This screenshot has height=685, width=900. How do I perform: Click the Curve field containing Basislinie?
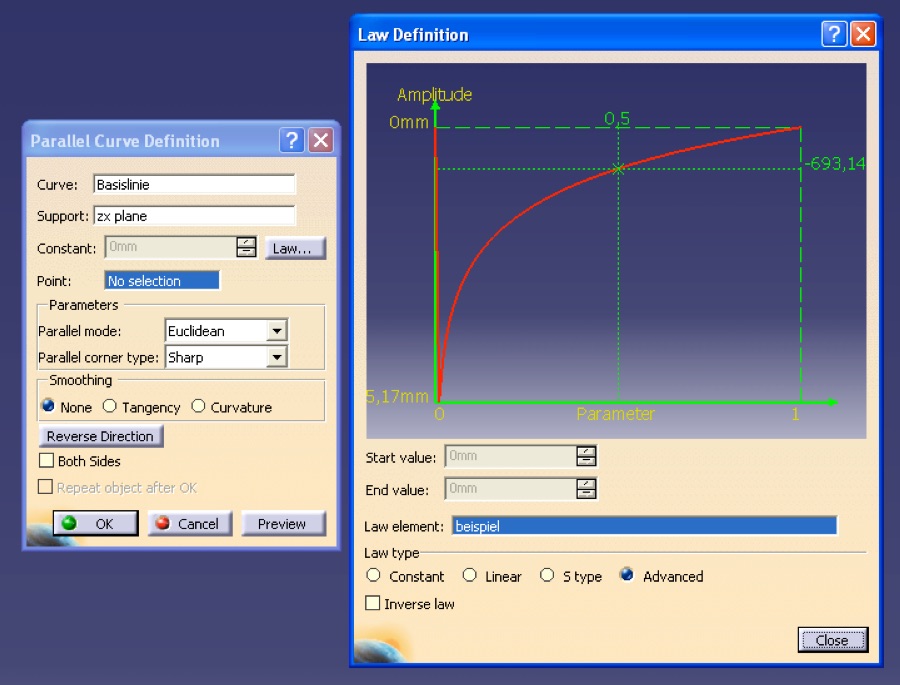pyautogui.click(x=194, y=184)
